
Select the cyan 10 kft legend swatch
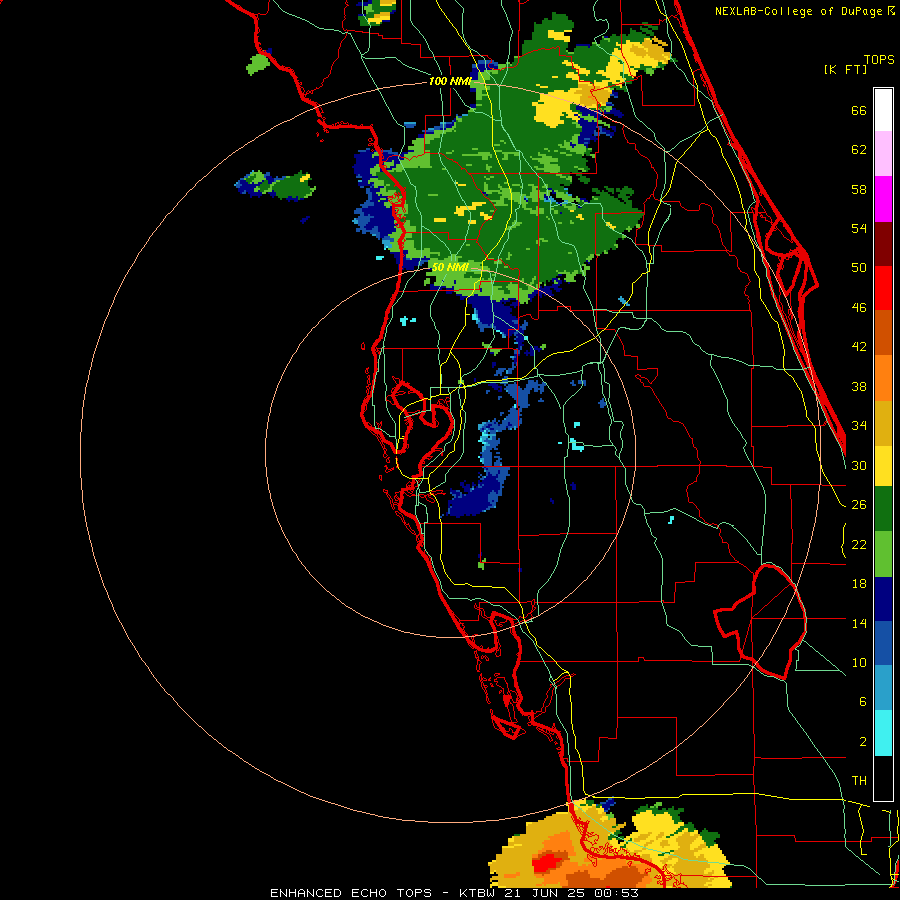883,733
